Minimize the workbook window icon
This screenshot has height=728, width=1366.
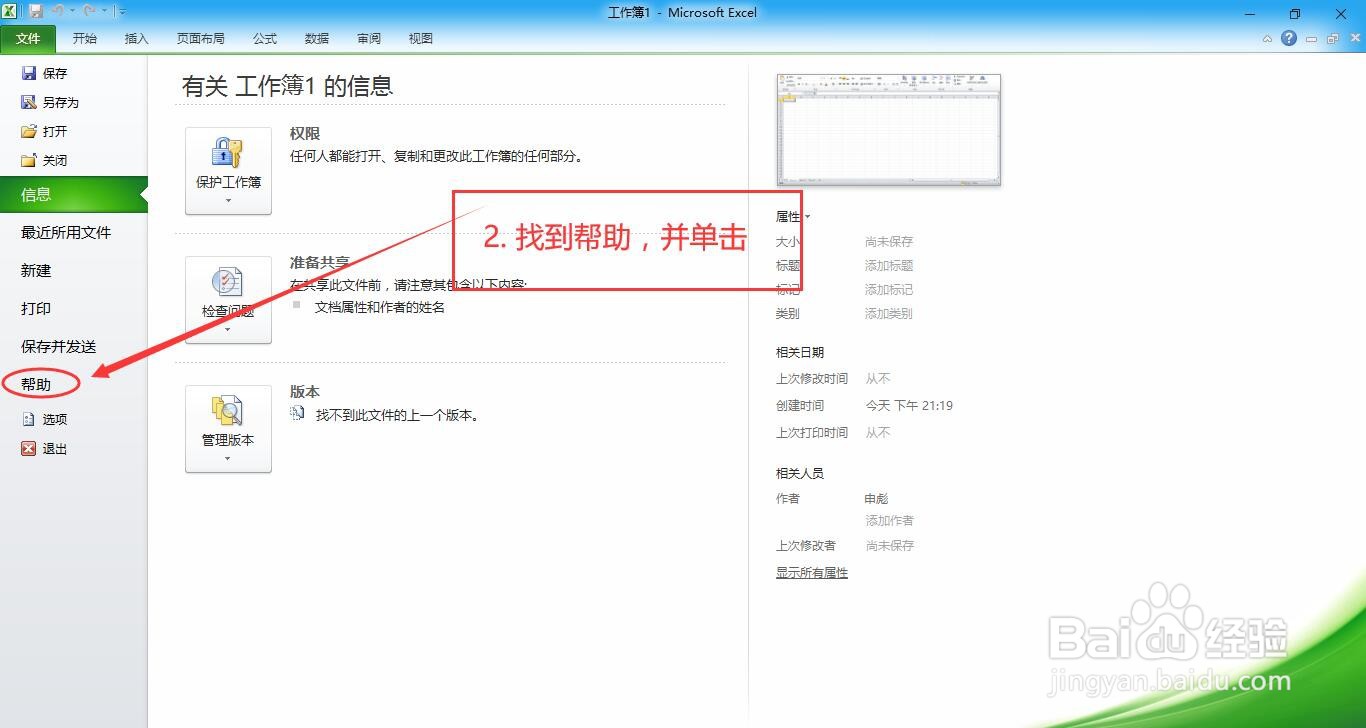click(1312, 38)
